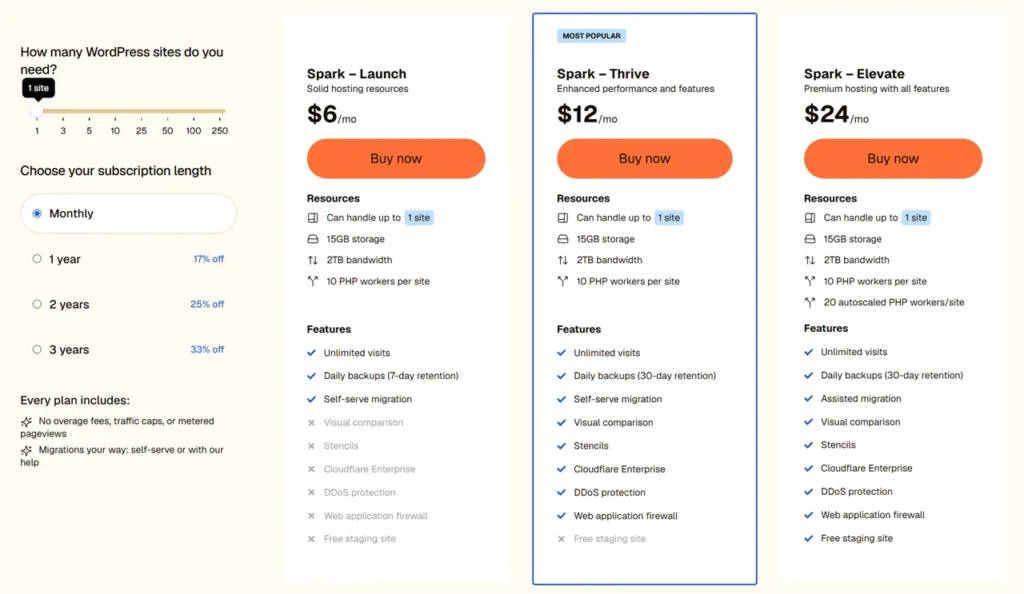Viewport: 1024px width, 594px height.
Task: Click the checkmark beside Cloudflare Enterprise in Elevate
Action: [x=808, y=468]
